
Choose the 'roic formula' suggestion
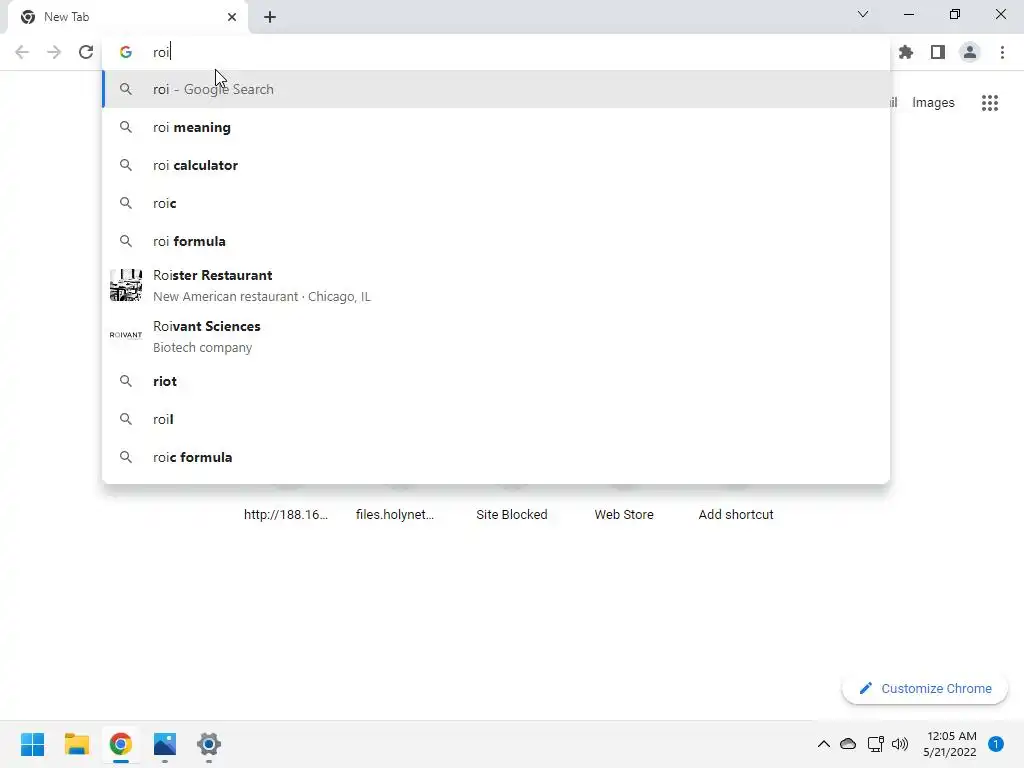click(x=496, y=457)
